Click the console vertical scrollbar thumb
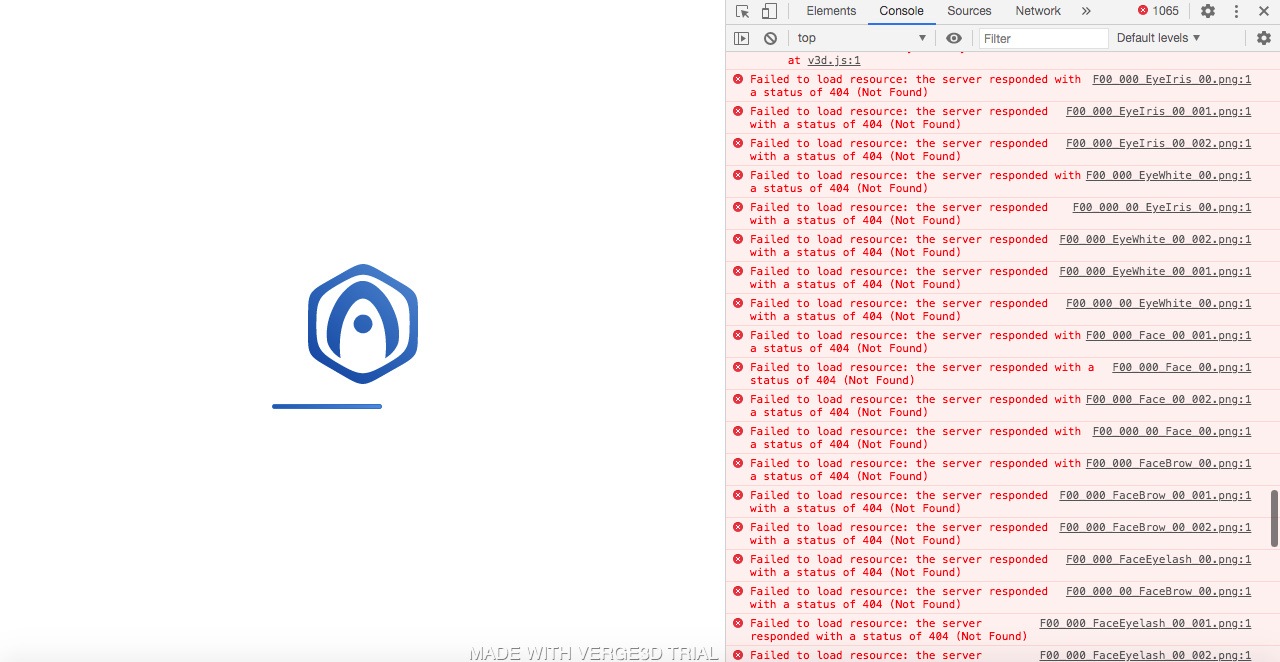The image size is (1280, 662). click(1274, 518)
